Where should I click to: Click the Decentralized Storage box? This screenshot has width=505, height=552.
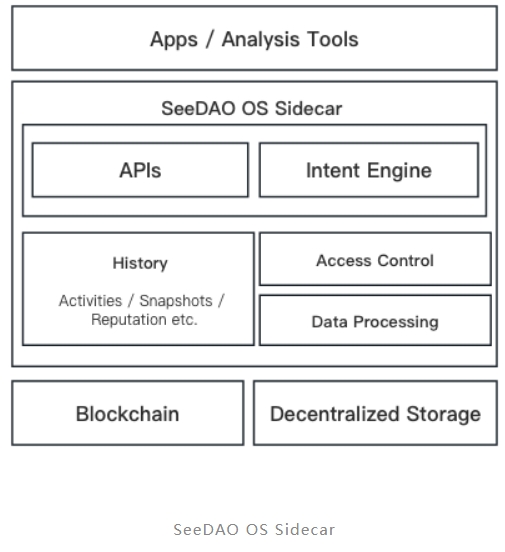click(x=375, y=413)
